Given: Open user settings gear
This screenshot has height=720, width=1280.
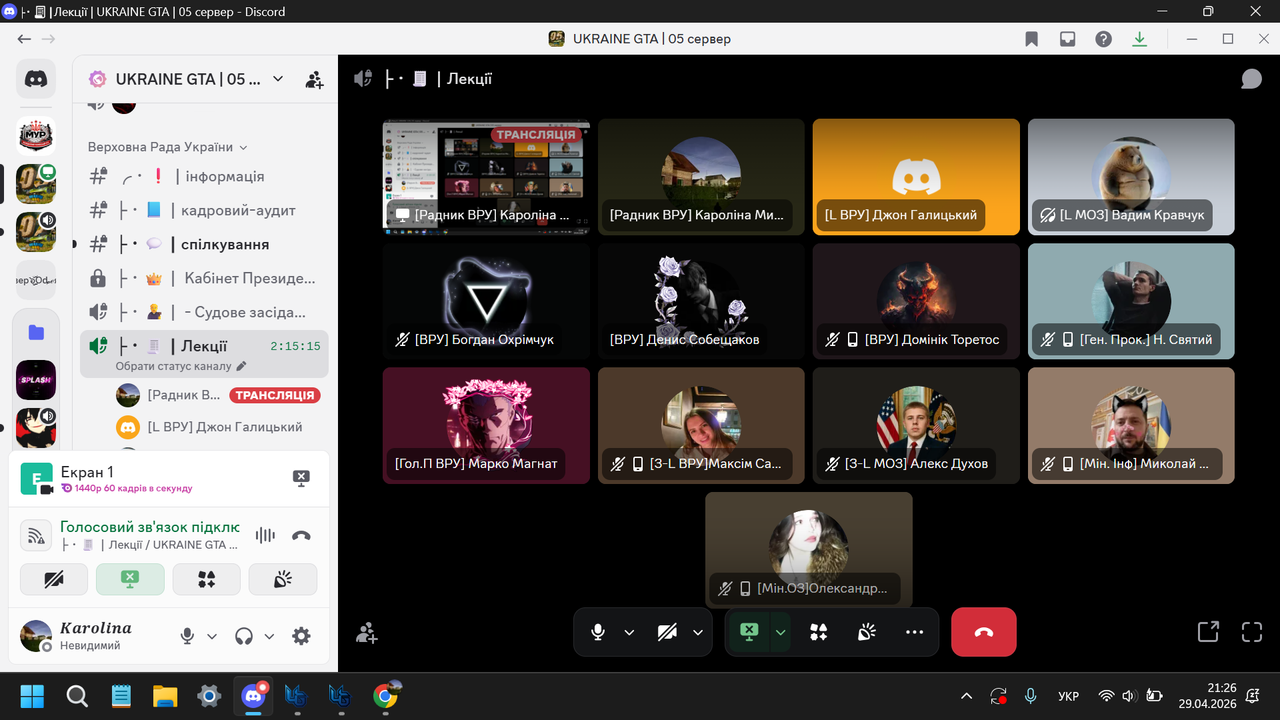Looking at the screenshot, I should [301, 636].
